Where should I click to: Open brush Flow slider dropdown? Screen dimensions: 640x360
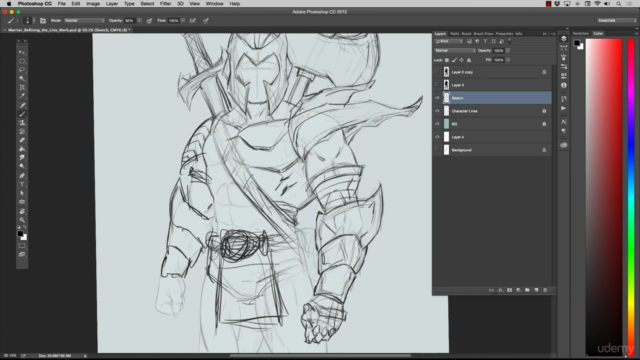(x=183, y=20)
